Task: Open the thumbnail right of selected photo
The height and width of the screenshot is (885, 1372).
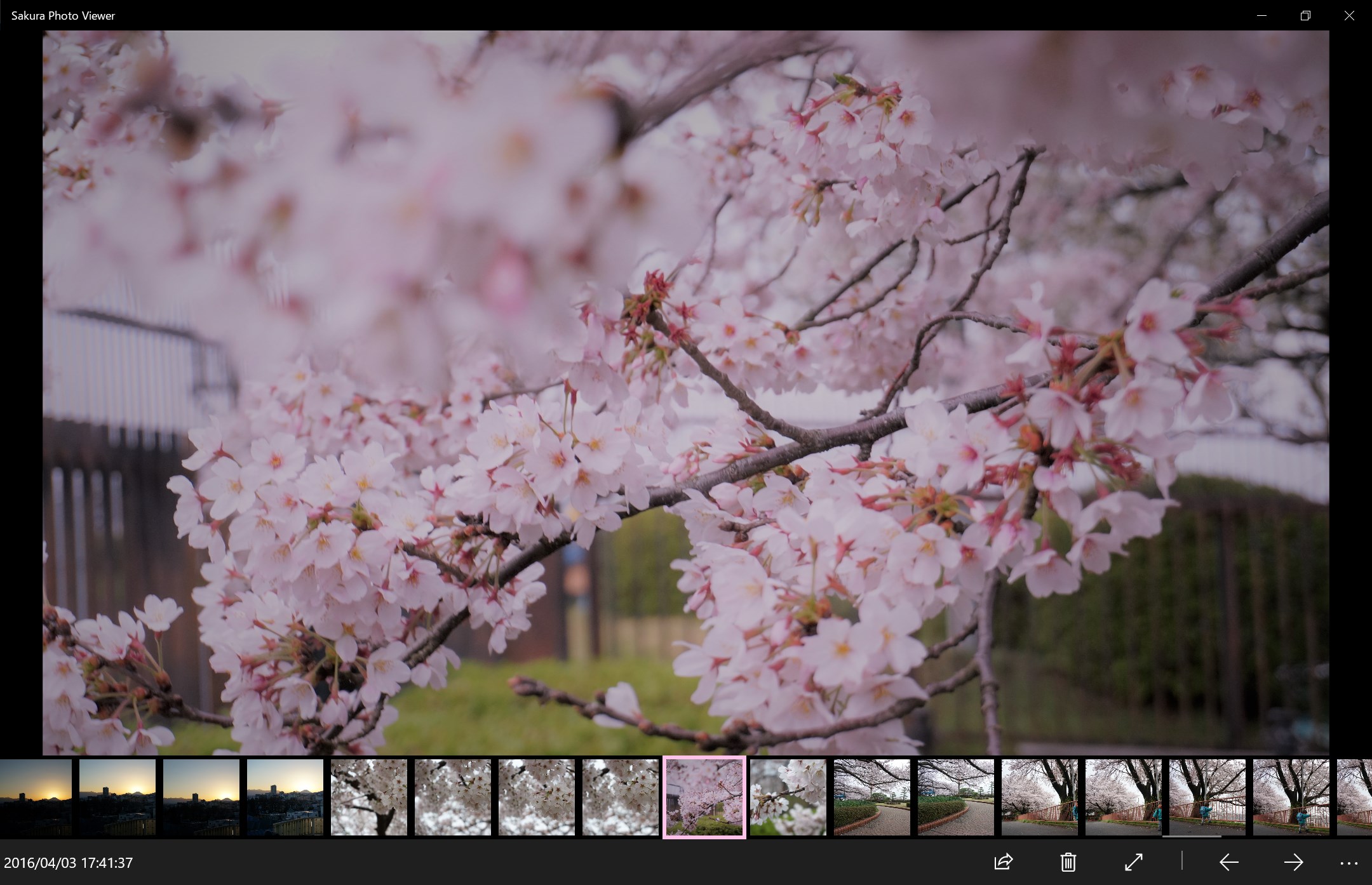Action: pos(788,797)
